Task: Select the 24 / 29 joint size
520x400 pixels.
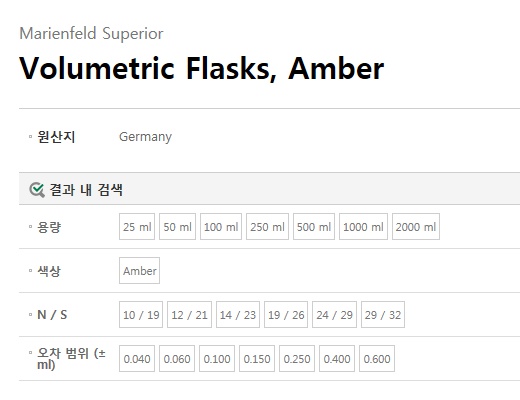Action: click(334, 315)
